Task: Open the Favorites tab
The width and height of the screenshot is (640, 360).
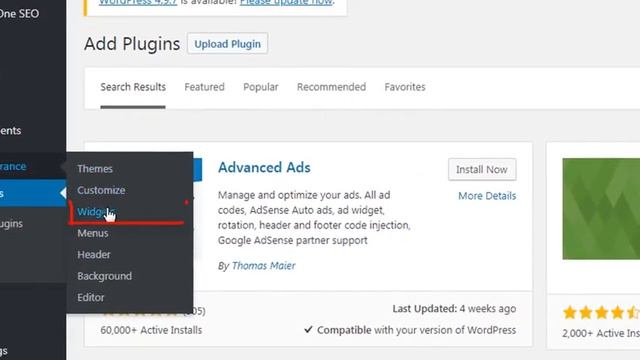Action: click(x=405, y=87)
